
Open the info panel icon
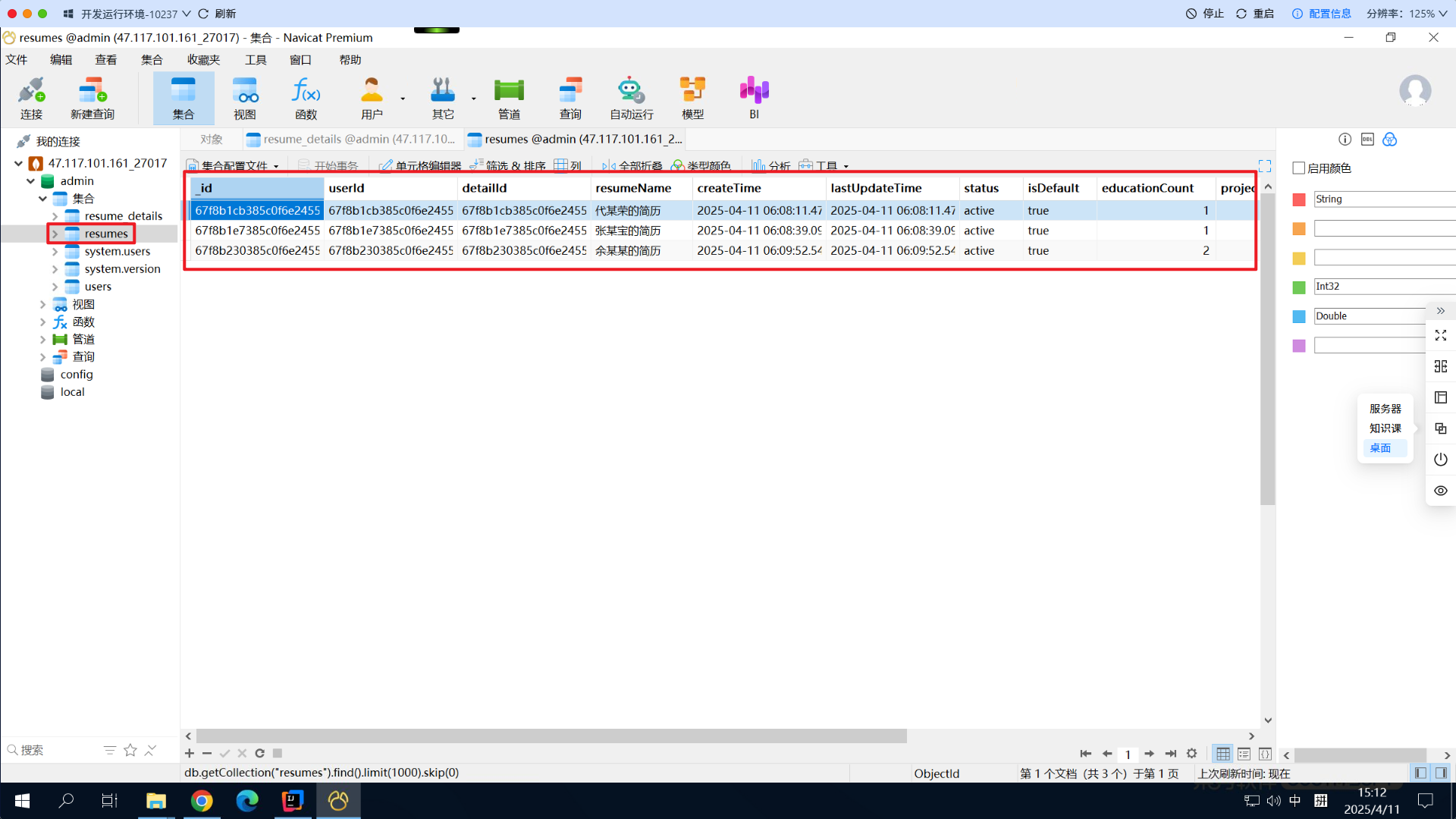coord(1345,140)
